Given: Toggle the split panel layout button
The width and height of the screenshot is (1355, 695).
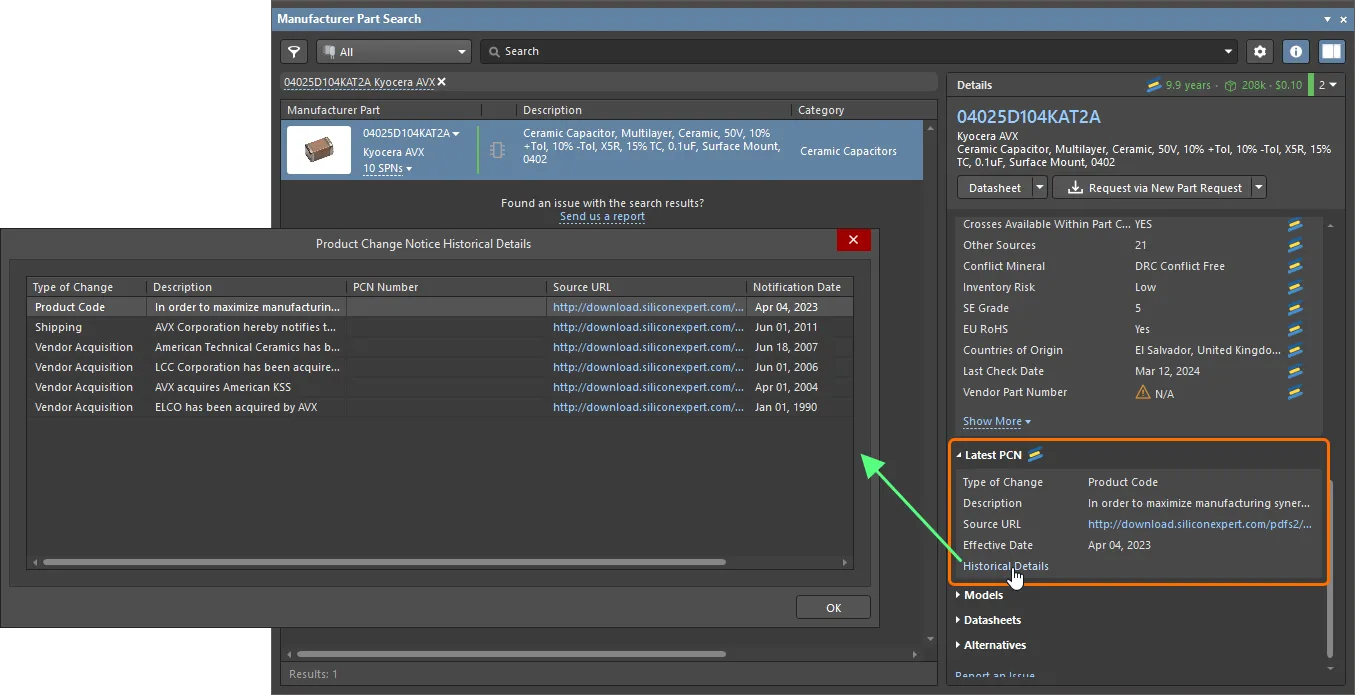Looking at the screenshot, I should 1330,52.
